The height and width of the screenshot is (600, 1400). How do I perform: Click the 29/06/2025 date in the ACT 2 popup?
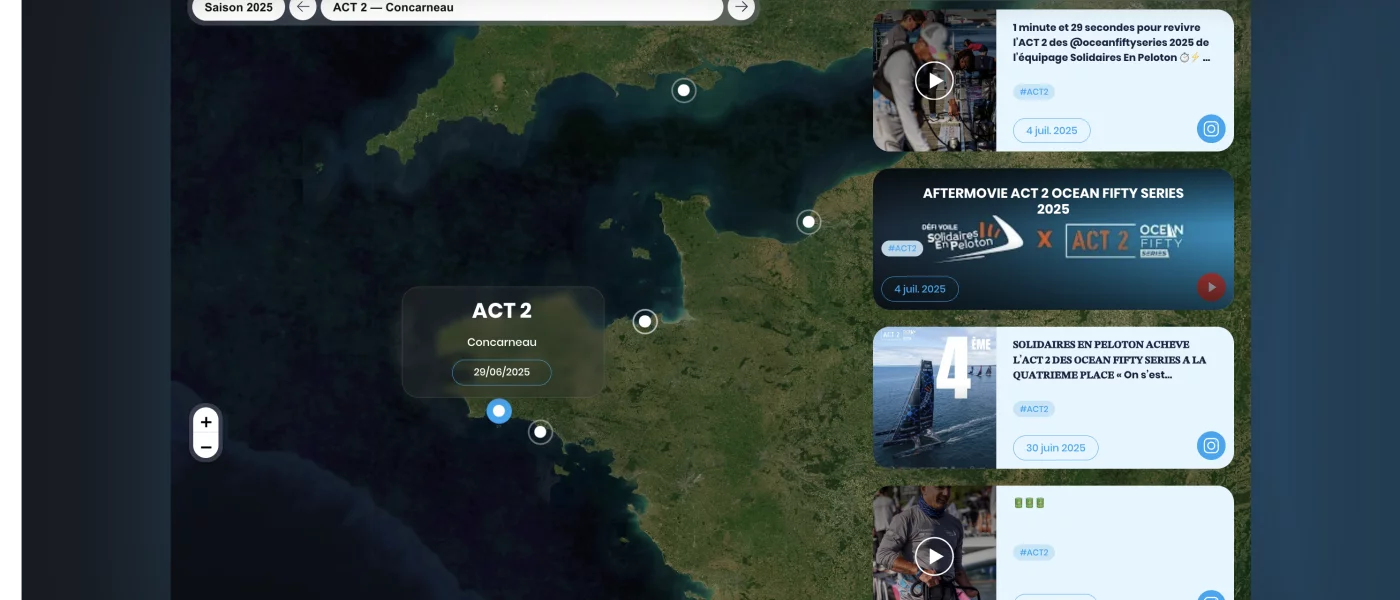[501, 371]
